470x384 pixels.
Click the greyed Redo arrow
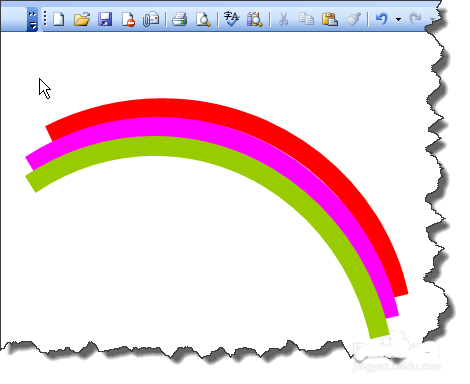tap(415, 19)
